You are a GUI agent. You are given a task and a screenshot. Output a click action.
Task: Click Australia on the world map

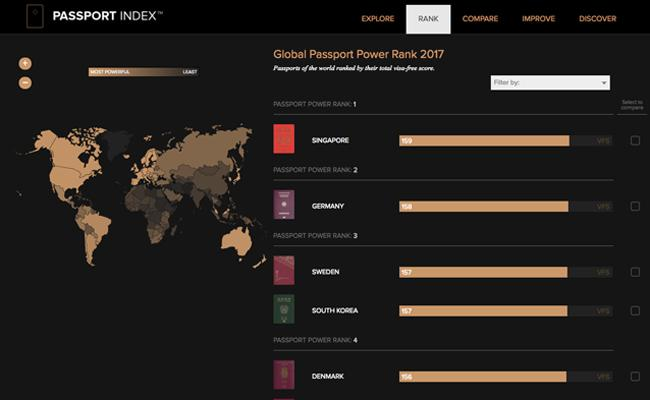point(236,235)
